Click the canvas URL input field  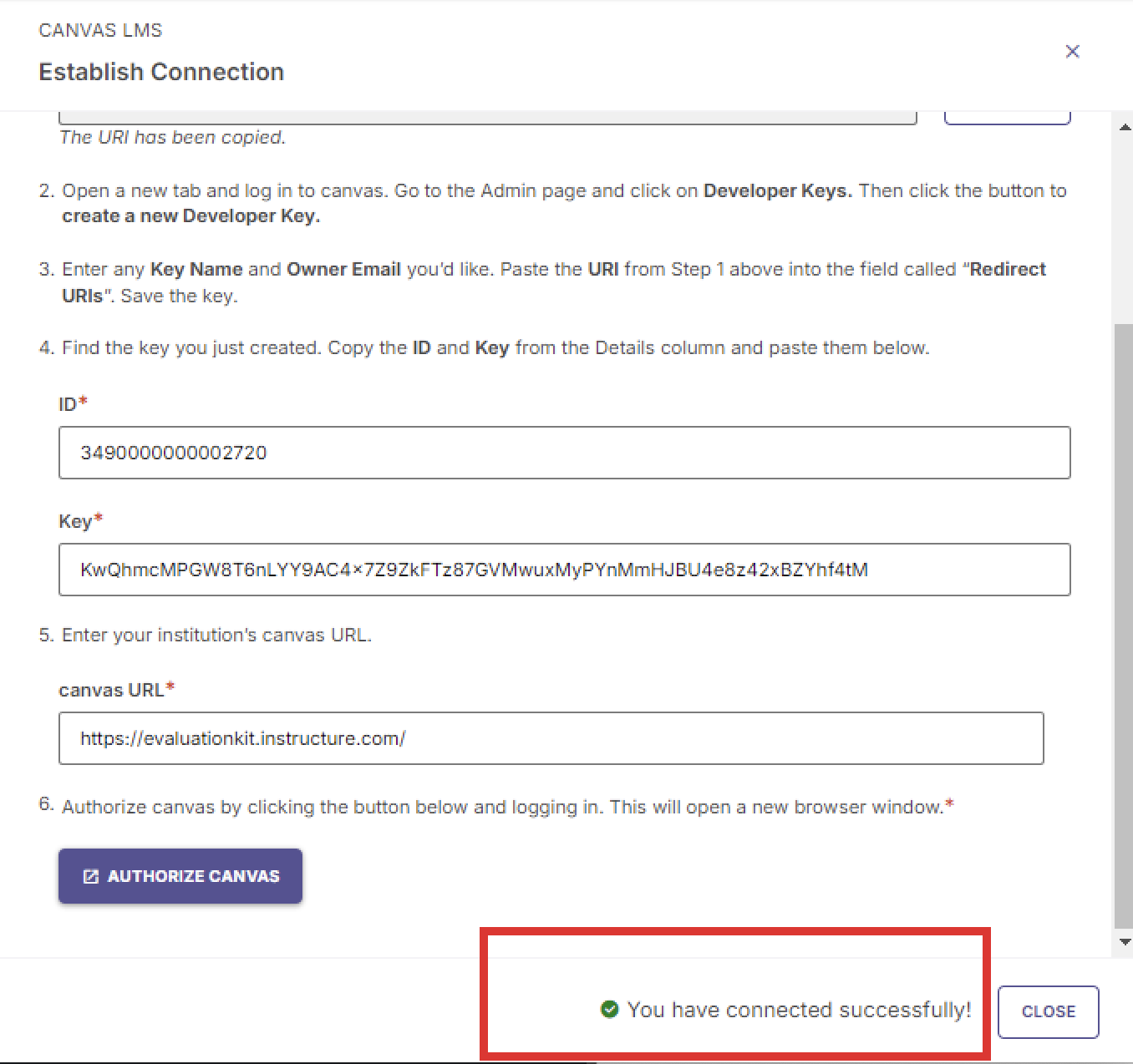tap(551, 738)
